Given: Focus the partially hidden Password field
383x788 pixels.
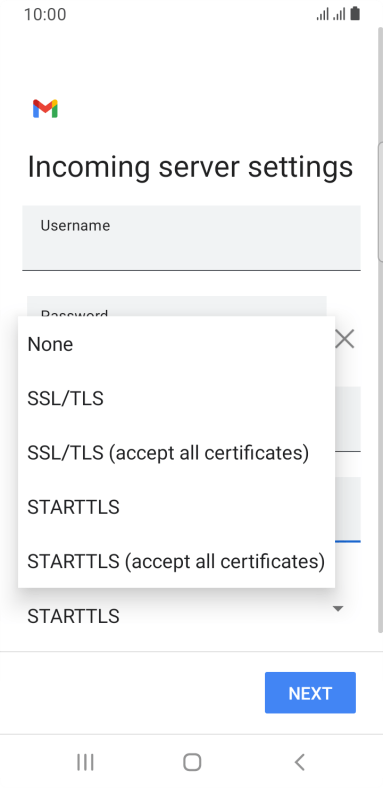Looking at the screenshot, I should pos(176,306).
